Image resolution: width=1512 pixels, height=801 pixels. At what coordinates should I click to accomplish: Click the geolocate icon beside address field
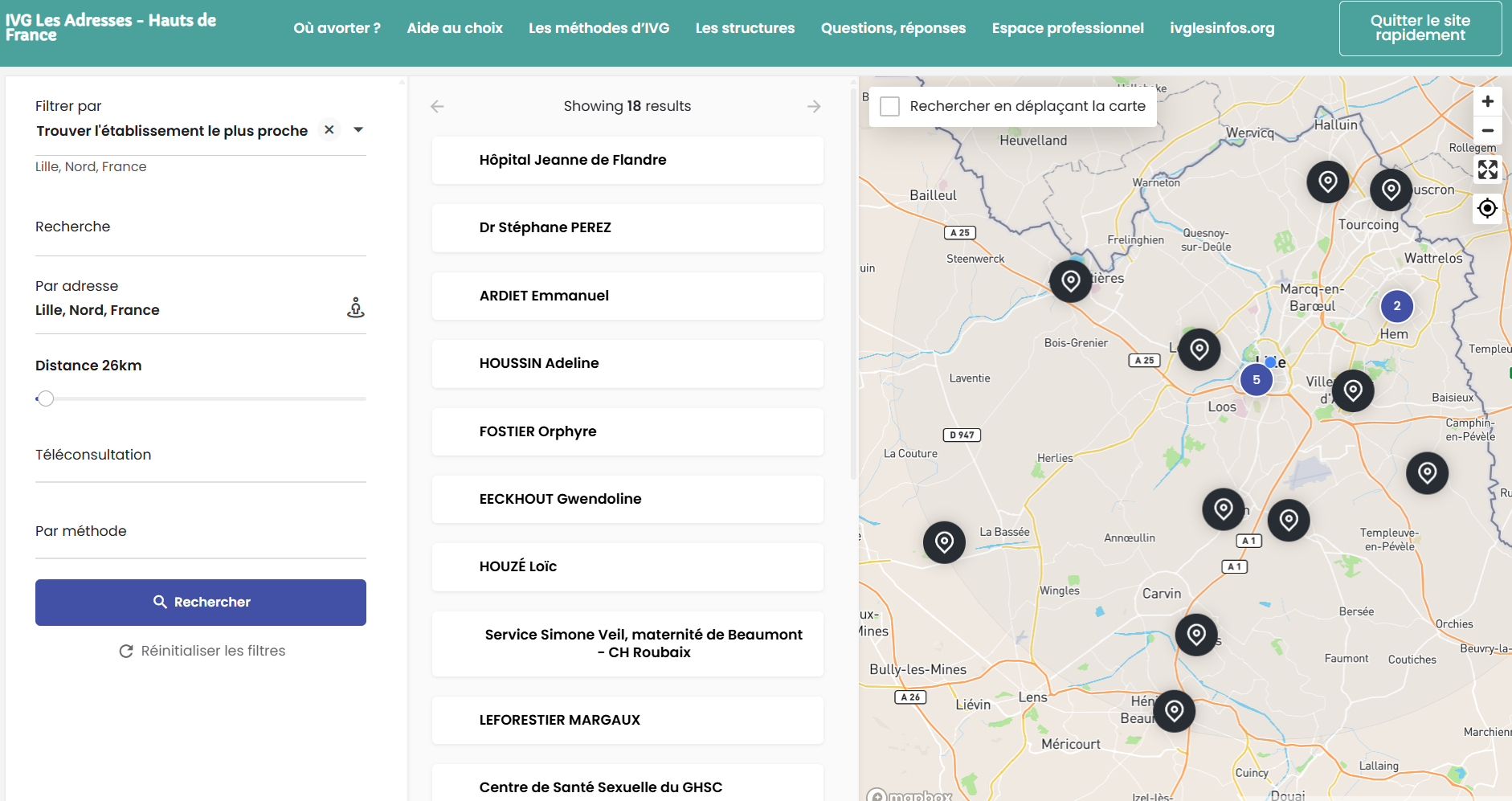[355, 308]
